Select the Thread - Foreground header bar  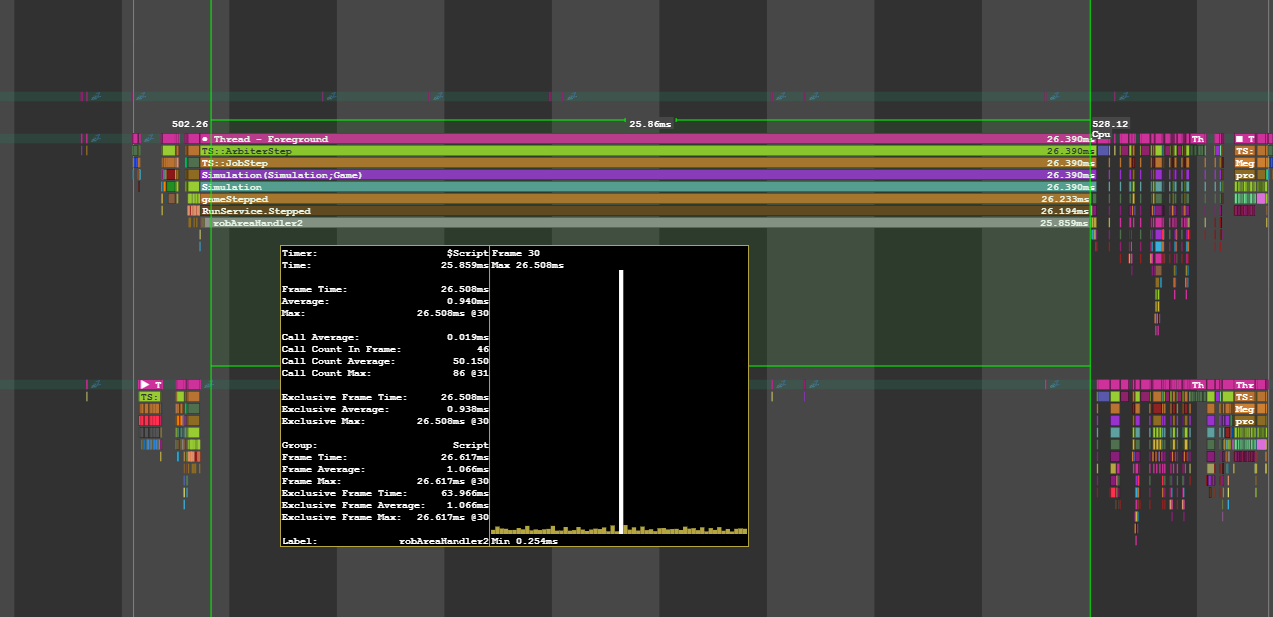648,139
